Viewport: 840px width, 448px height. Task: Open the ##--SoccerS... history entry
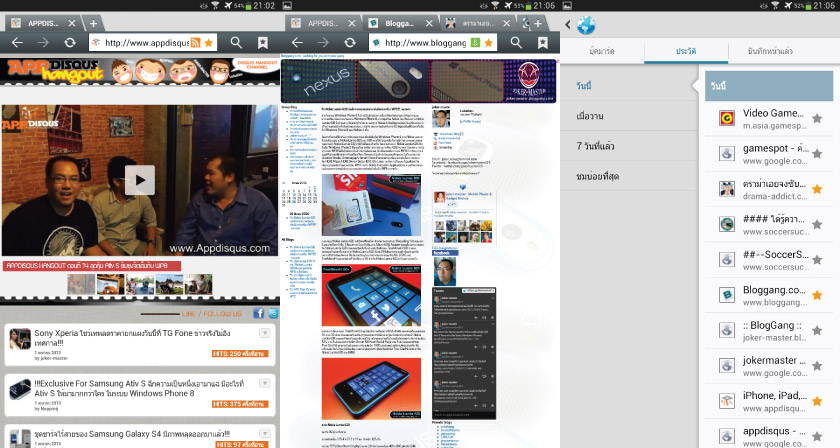[x=769, y=260]
